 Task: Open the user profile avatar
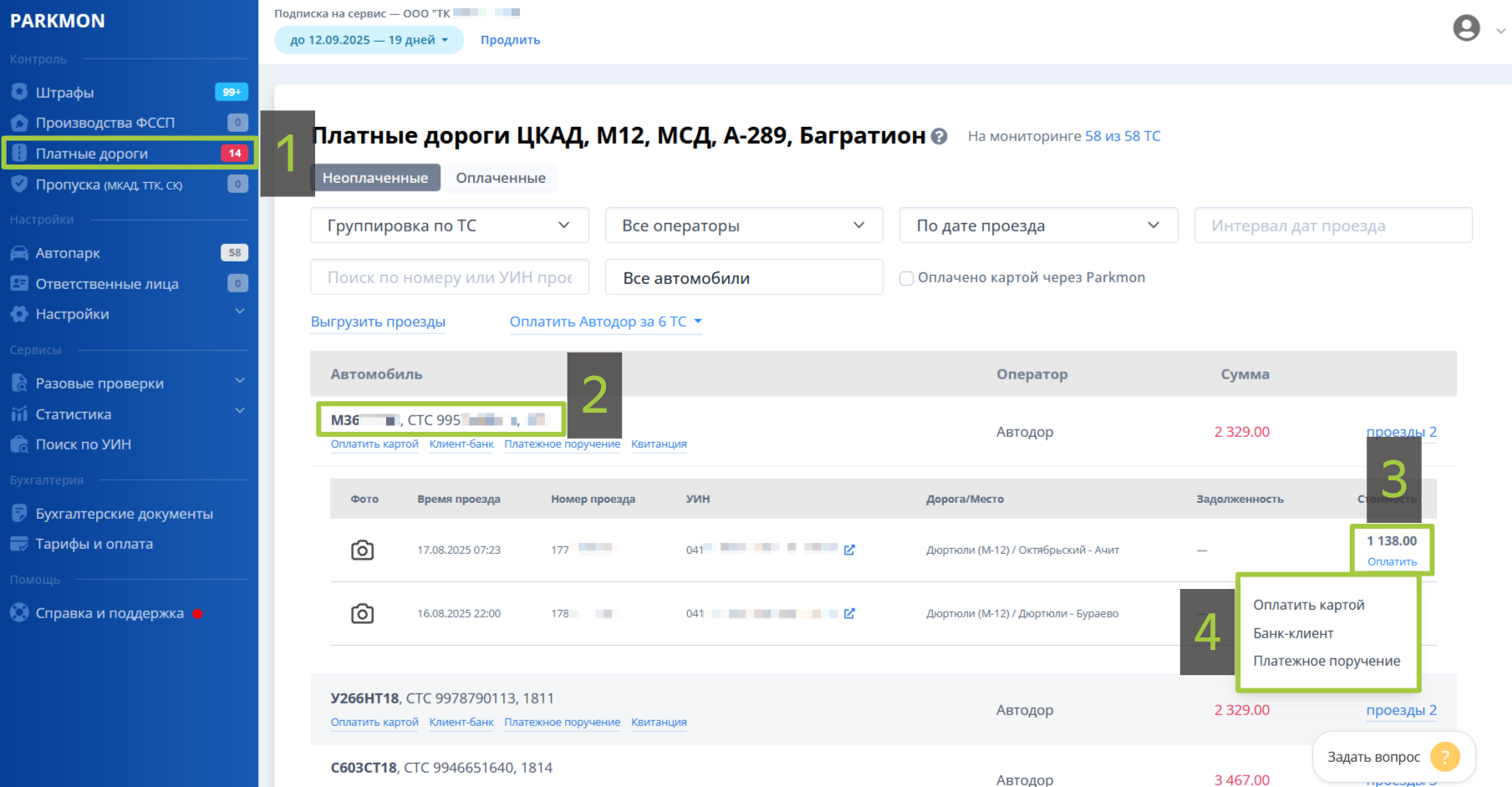(1467, 28)
